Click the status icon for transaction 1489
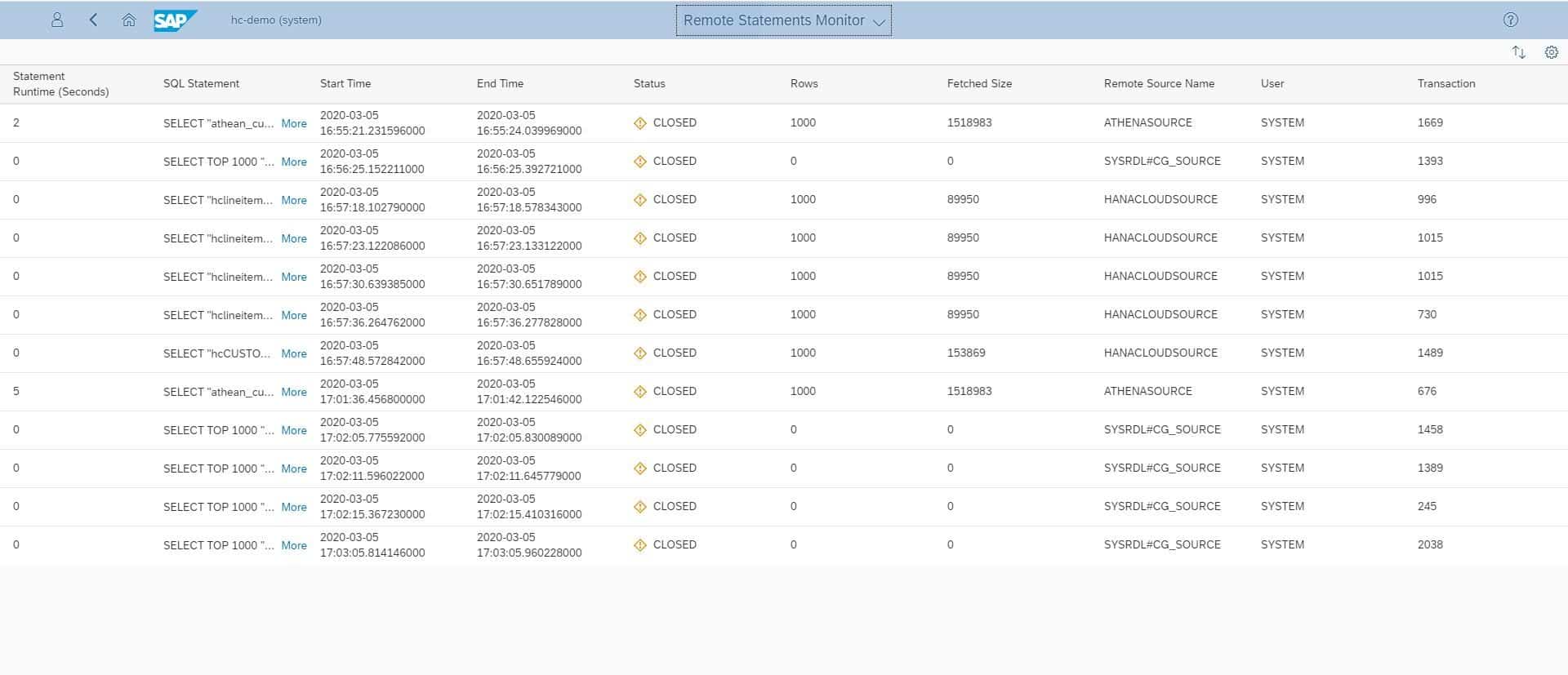 [x=640, y=353]
